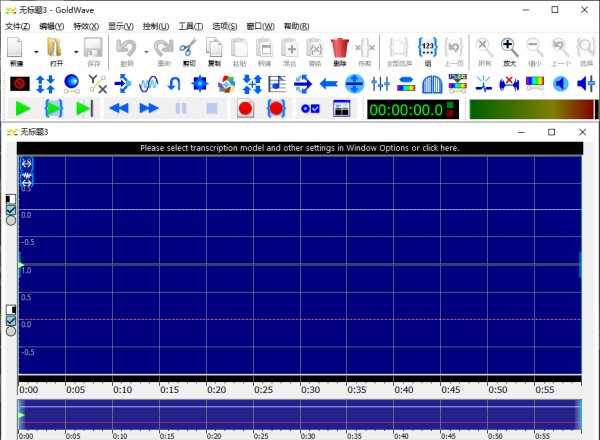Expand the dropdown arrow beside 打开

tap(76, 52)
